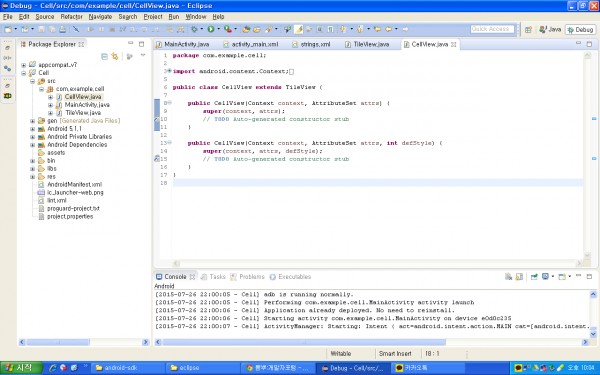Click the Open Perspective icon
Viewport: 600px width, 375px height.
pyautogui.click(x=528, y=29)
